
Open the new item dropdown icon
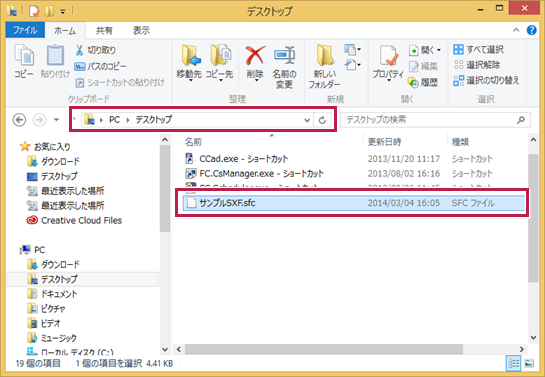coord(352,50)
